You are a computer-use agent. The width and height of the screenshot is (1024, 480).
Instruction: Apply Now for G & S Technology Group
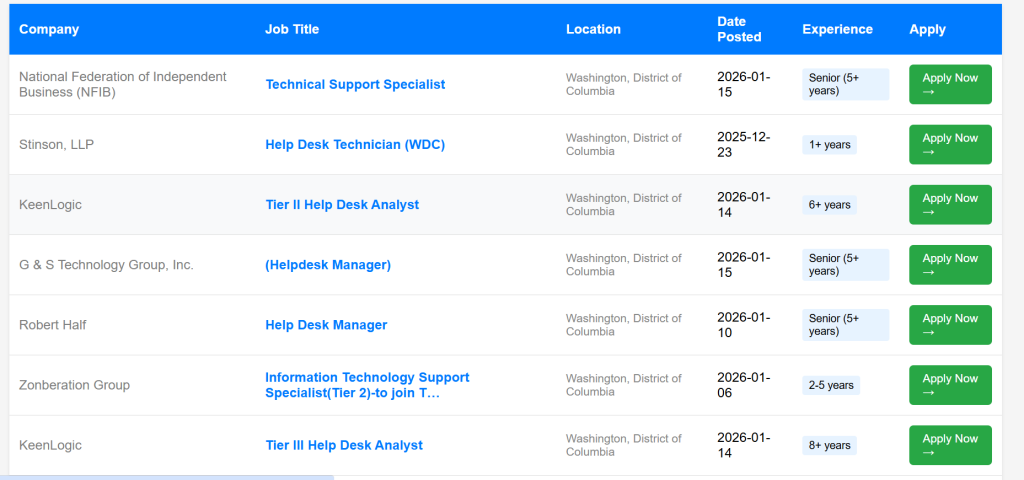949,265
